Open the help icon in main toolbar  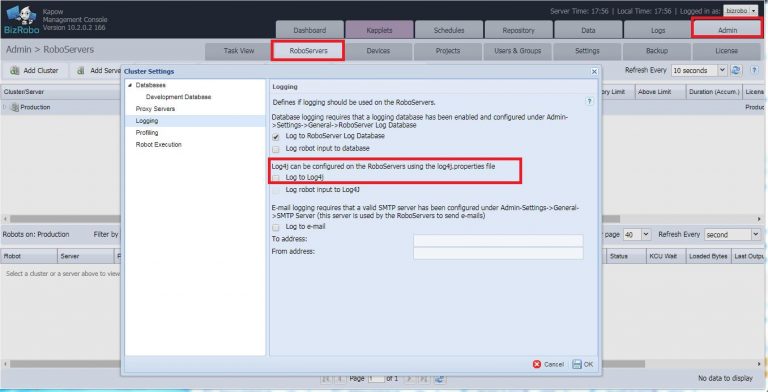[x=755, y=71]
